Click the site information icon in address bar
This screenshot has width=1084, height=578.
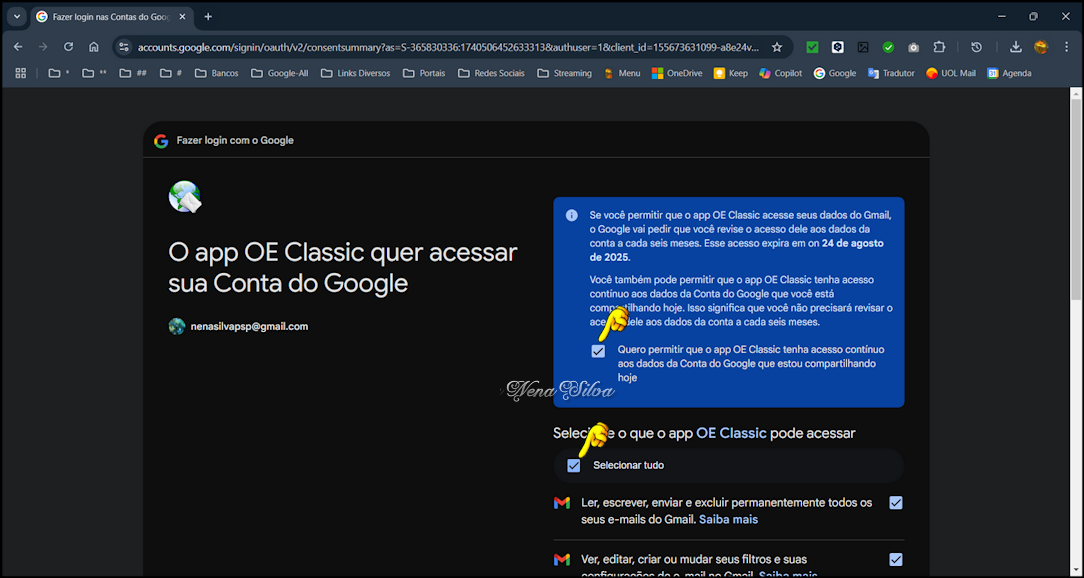click(123, 47)
